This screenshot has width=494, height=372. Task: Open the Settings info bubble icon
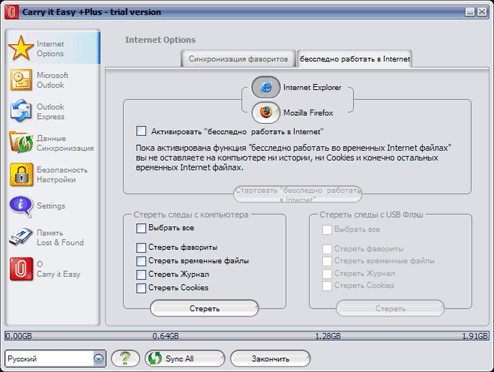[21, 206]
